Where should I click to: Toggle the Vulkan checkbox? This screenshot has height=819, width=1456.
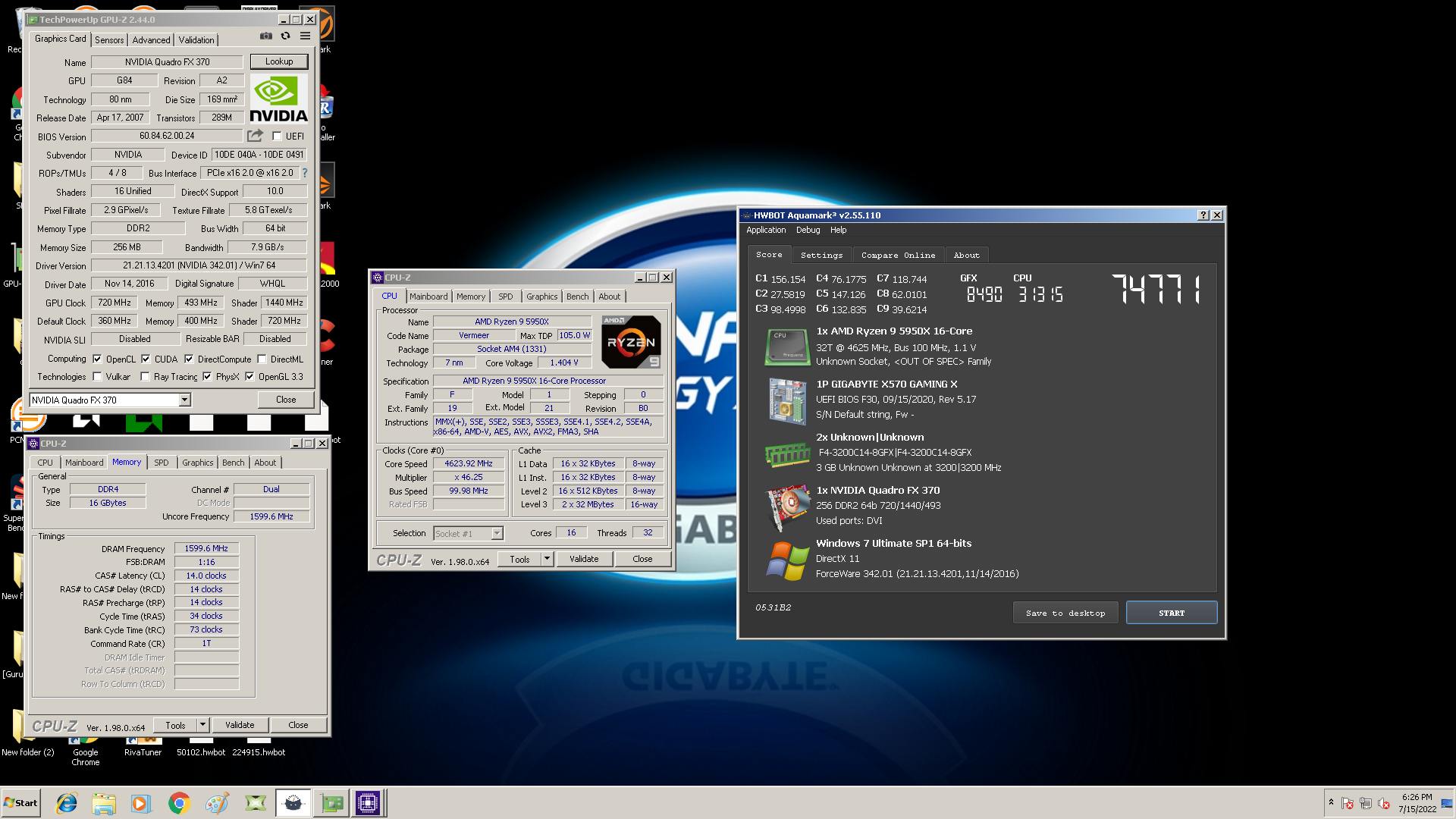97,377
